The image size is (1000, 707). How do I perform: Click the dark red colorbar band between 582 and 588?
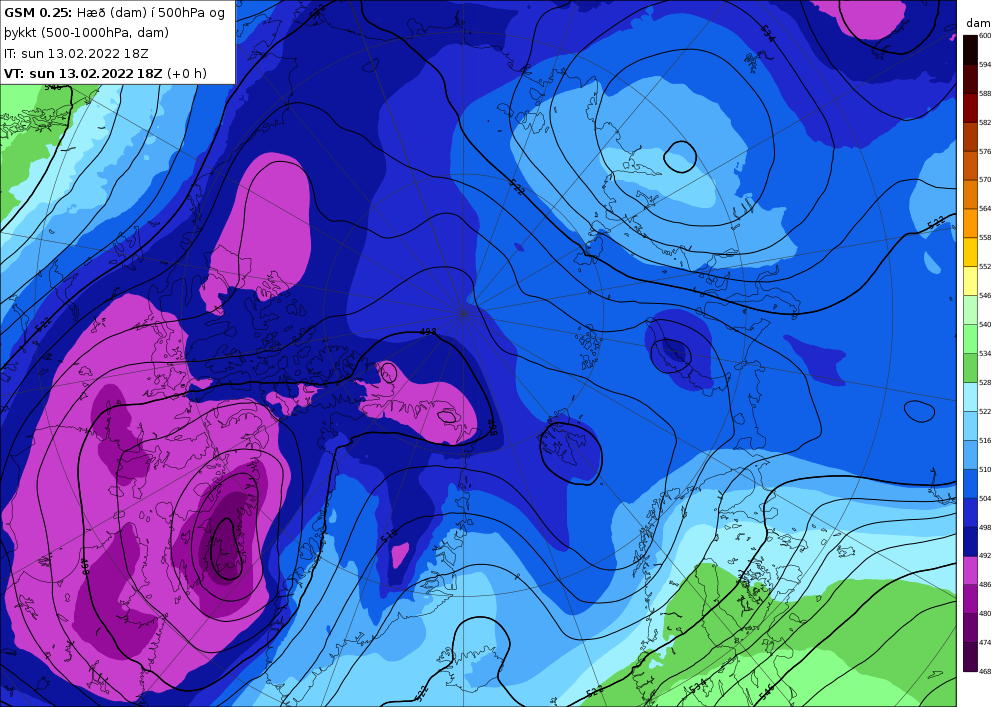[x=969, y=108]
